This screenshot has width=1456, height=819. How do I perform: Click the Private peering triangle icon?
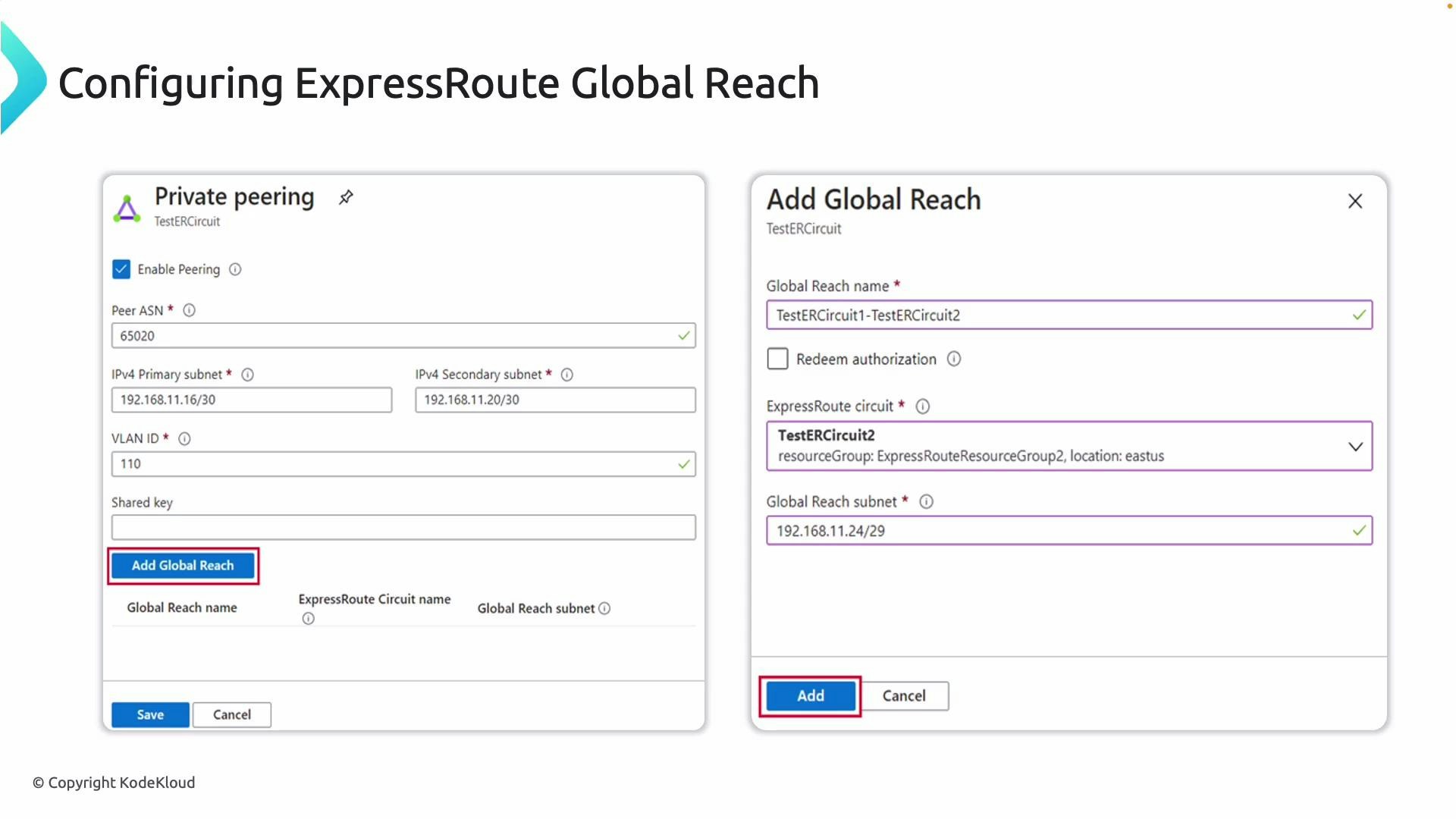(x=126, y=207)
